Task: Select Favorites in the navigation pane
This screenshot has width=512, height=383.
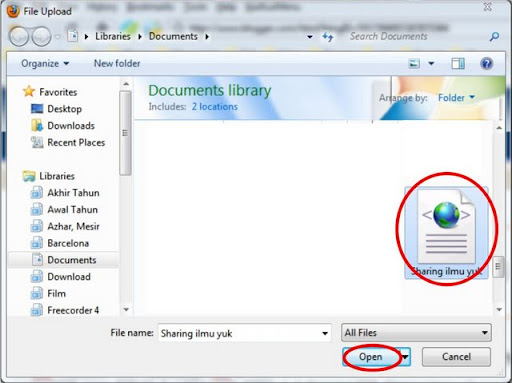Action: click(58, 92)
